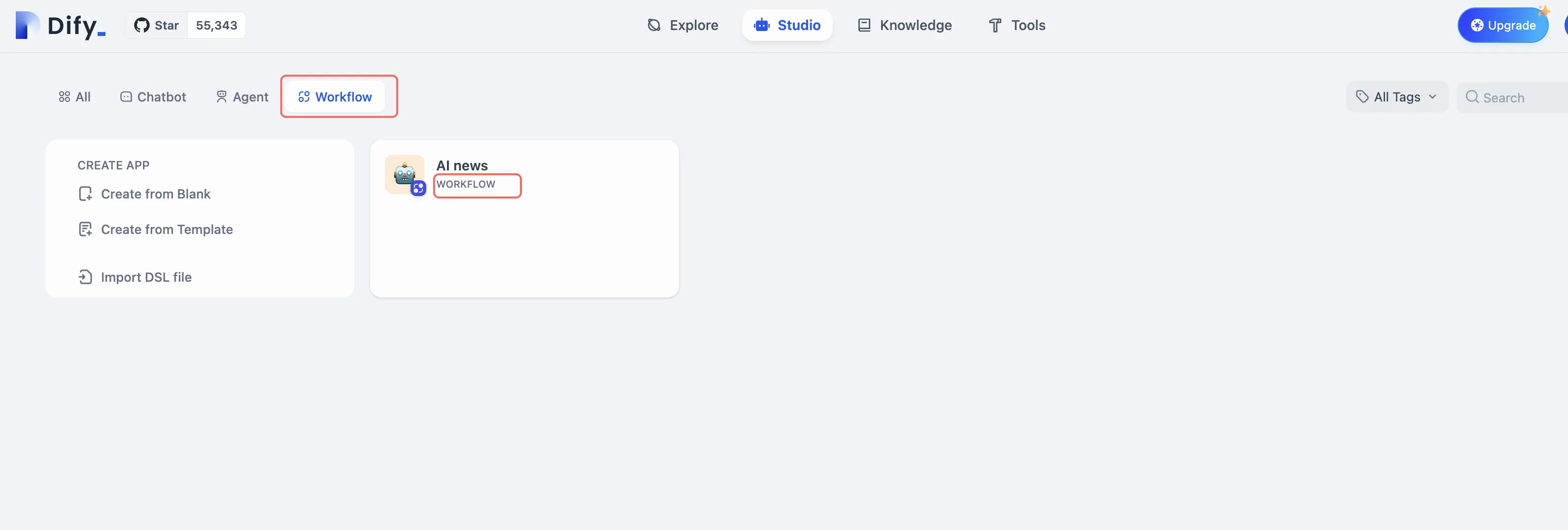The height and width of the screenshot is (530, 1568).
Task: Show All app types tab
Action: 74,97
